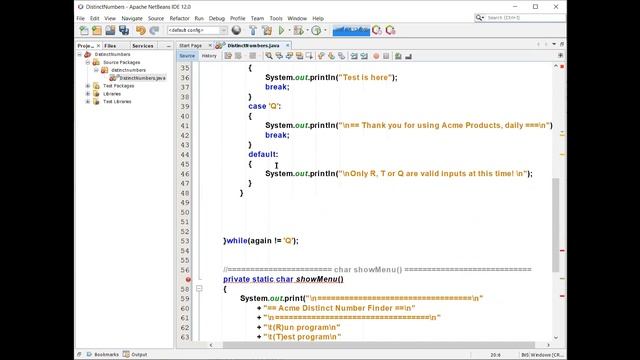The image size is (640, 360).
Task: Select the Source view button
Action: (187, 56)
